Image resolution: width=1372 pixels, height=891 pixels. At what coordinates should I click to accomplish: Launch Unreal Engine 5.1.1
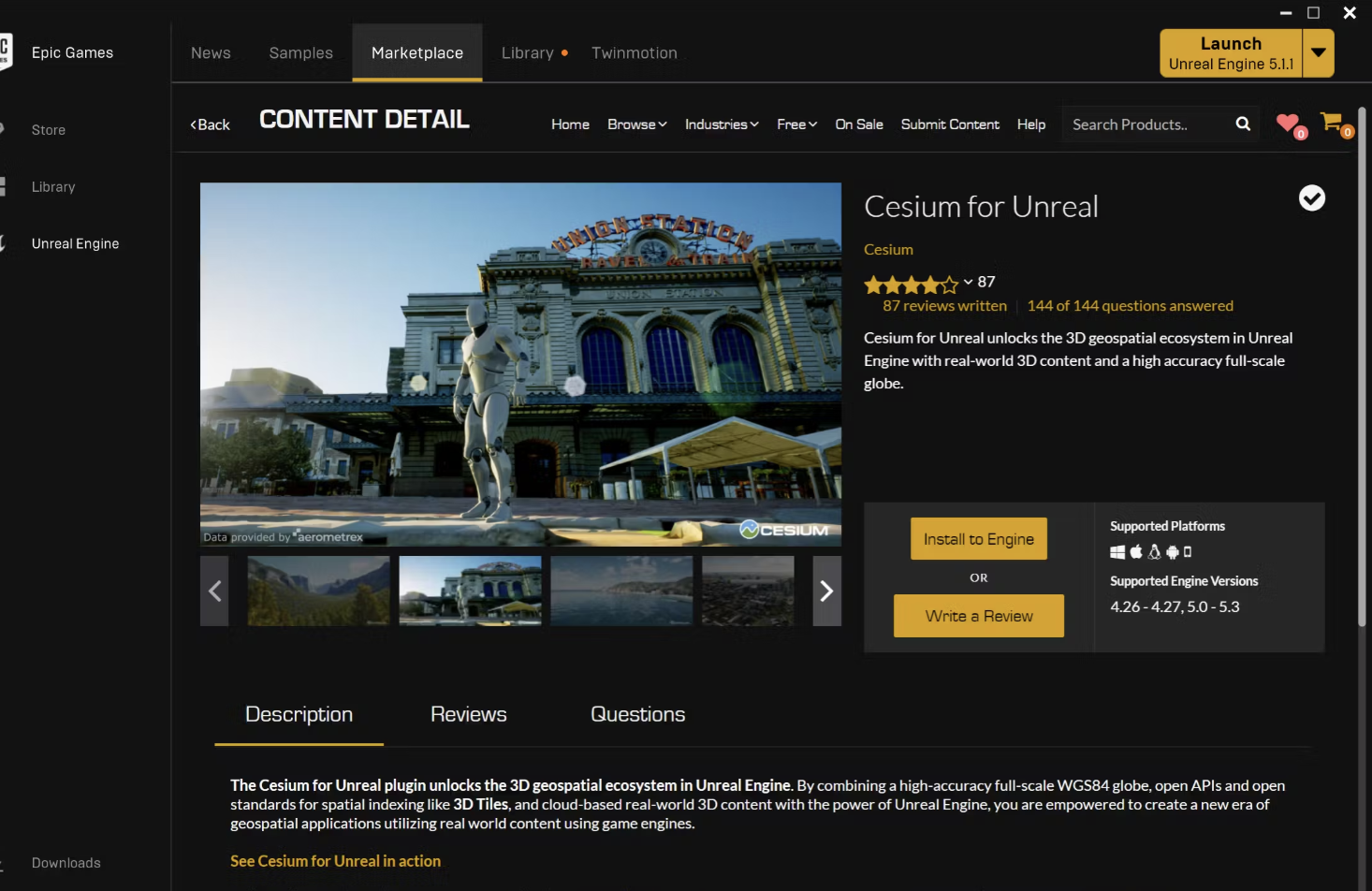(x=1231, y=52)
